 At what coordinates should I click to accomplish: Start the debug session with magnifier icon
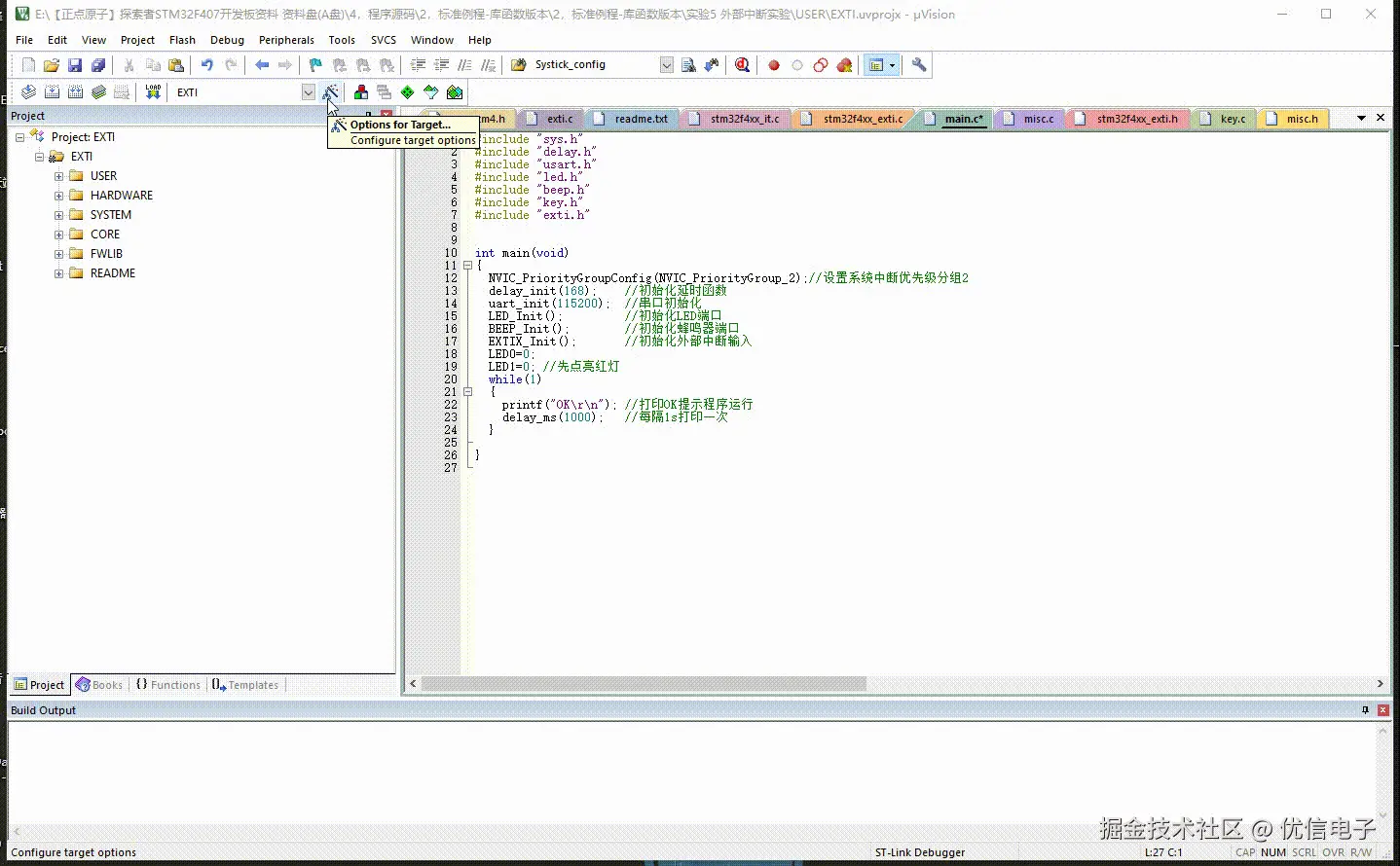pos(742,65)
